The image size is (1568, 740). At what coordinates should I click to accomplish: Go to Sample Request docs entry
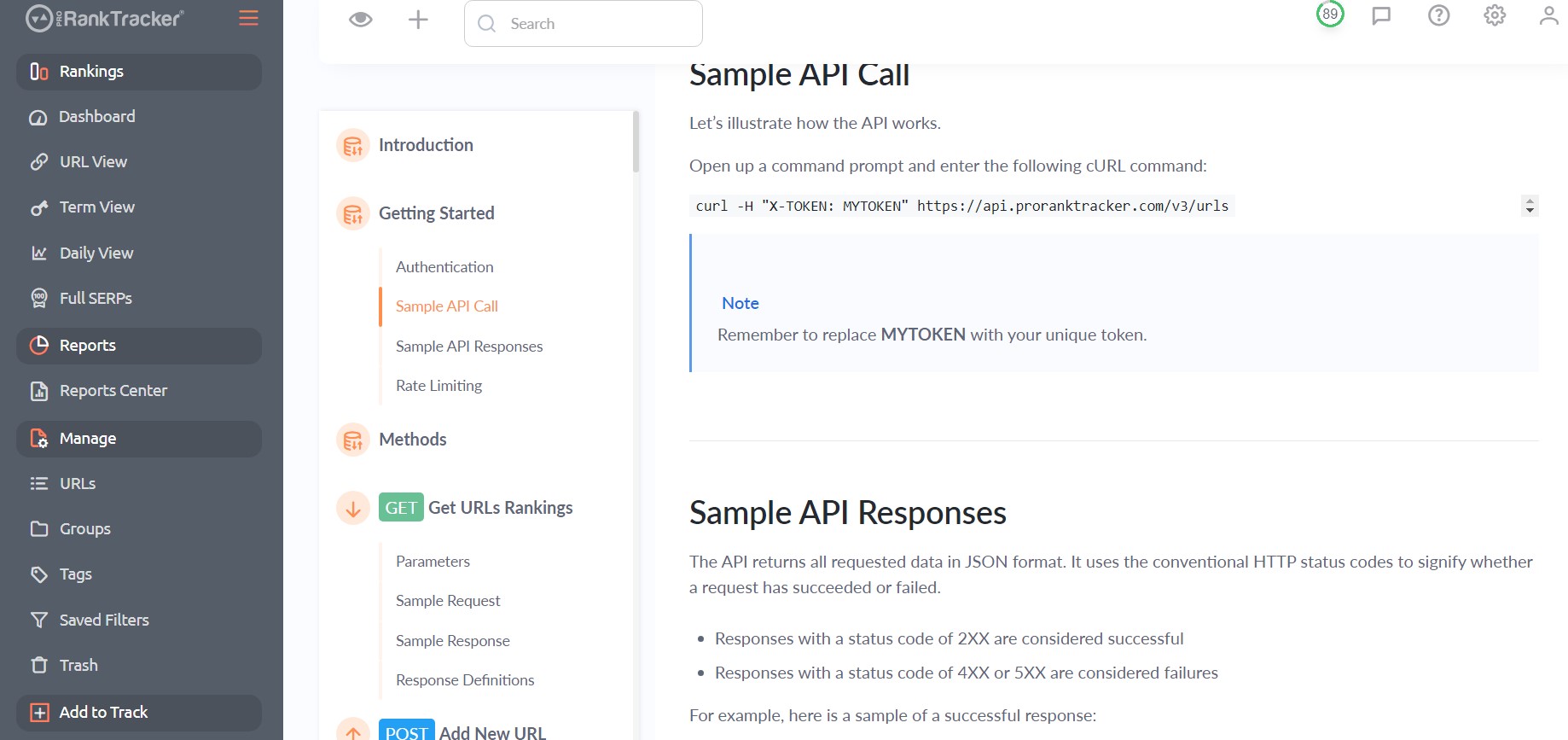coord(448,601)
